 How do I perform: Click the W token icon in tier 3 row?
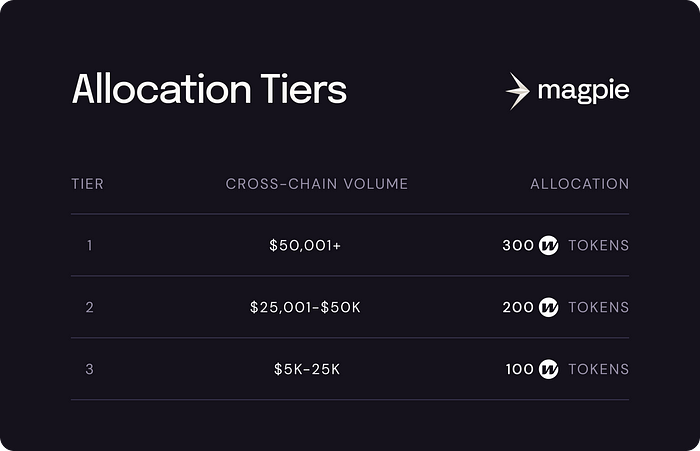pos(548,369)
